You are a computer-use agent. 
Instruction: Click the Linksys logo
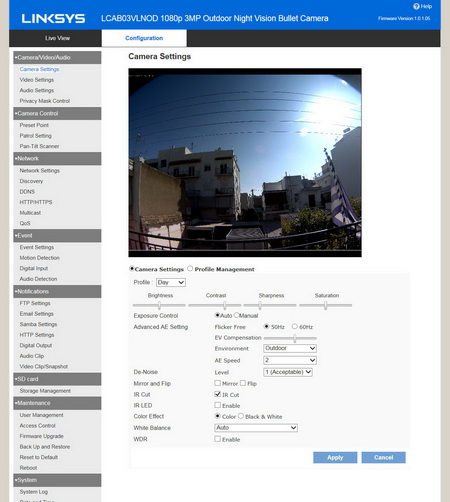click(53, 19)
